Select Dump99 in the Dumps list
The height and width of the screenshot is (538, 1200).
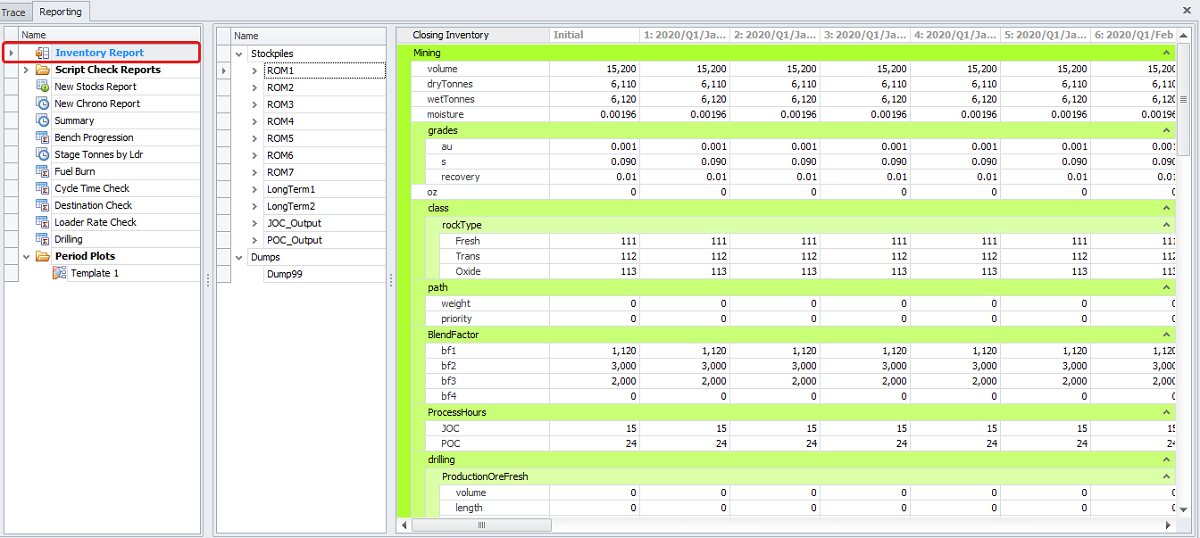pos(284,274)
